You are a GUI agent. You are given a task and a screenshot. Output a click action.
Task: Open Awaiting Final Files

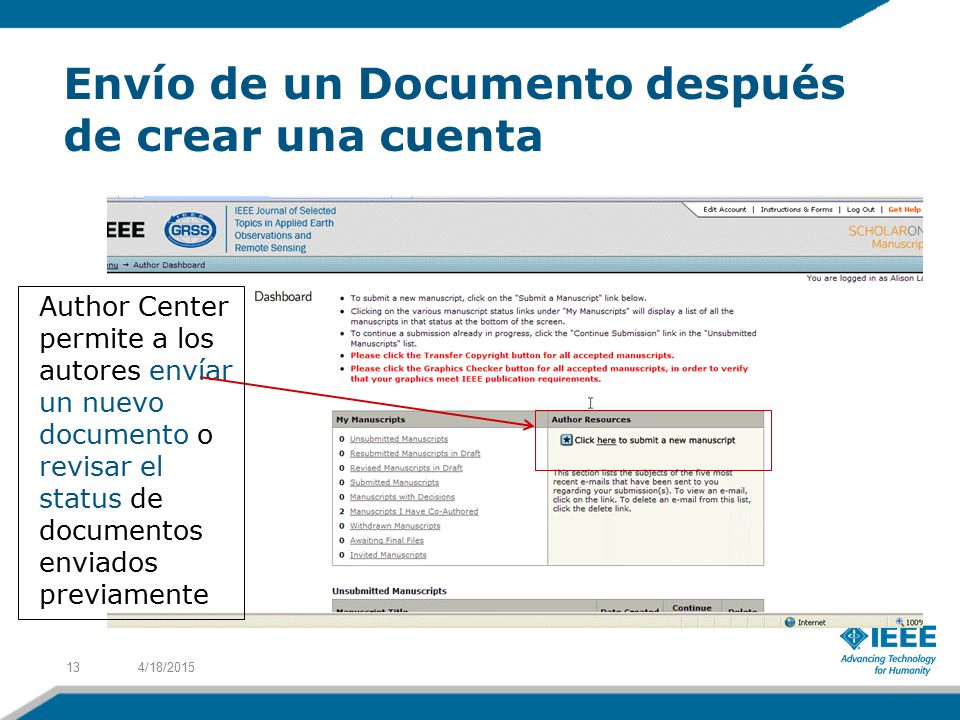(x=386, y=541)
